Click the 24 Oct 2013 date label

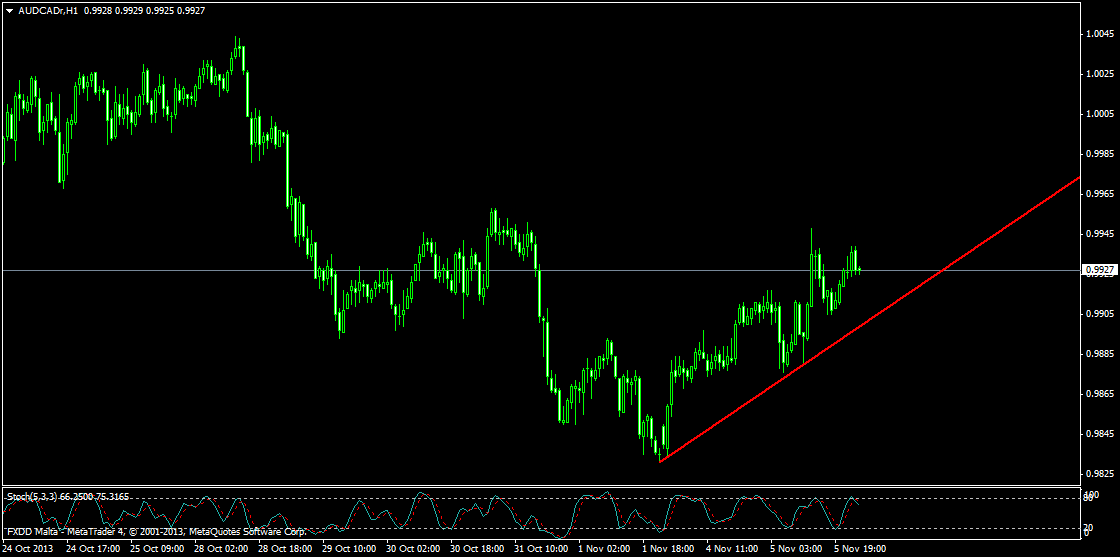26,548
